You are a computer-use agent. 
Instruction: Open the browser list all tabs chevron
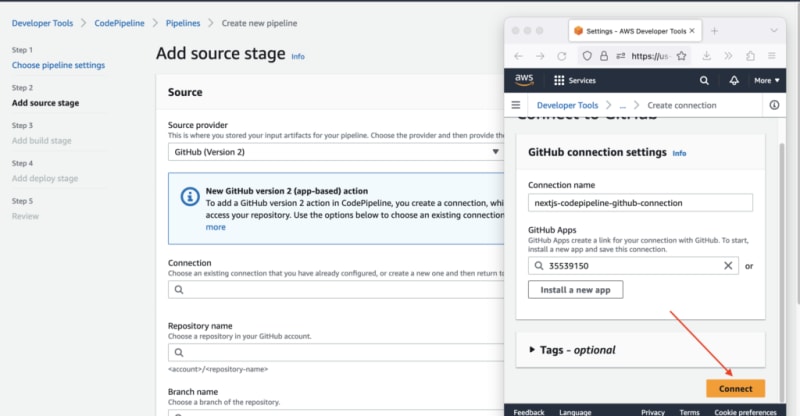pyautogui.click(x=774, y=31)
